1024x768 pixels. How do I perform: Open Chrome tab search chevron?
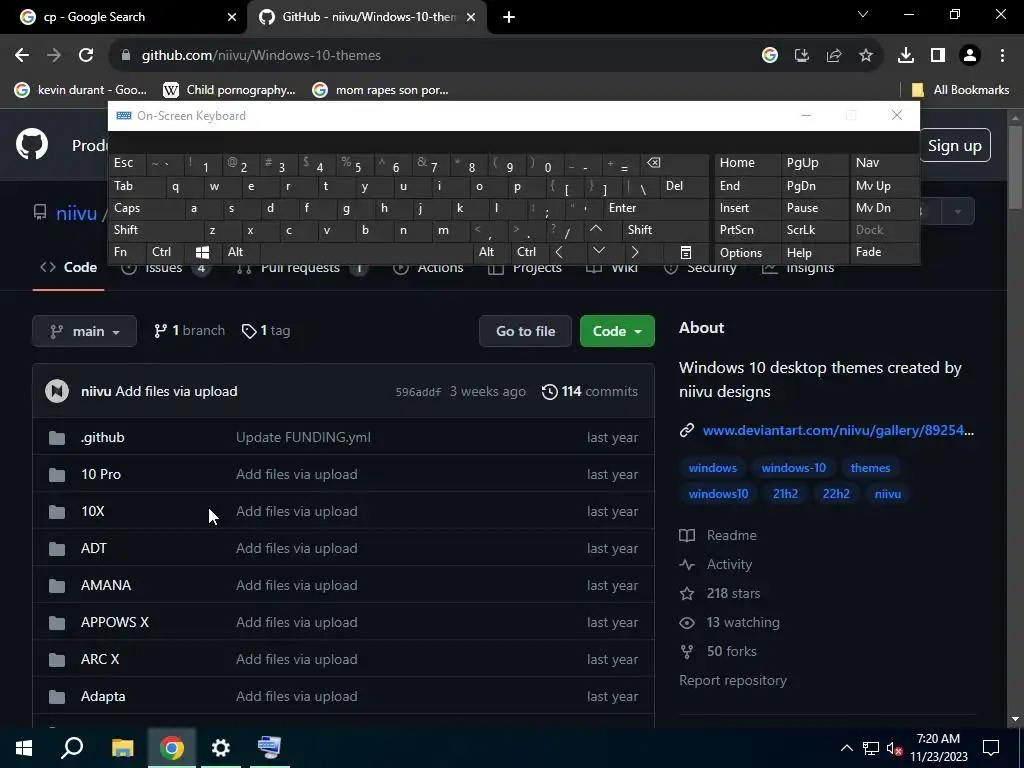click(x=863, y=14)
